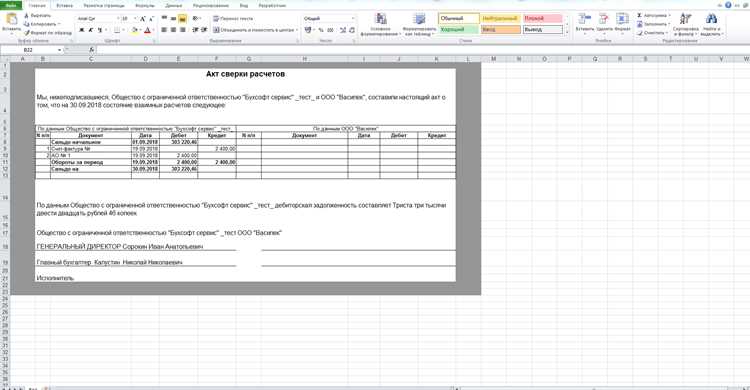Cut selection with Вырезать
Screen dimensions: 750x390
(37, 15)
